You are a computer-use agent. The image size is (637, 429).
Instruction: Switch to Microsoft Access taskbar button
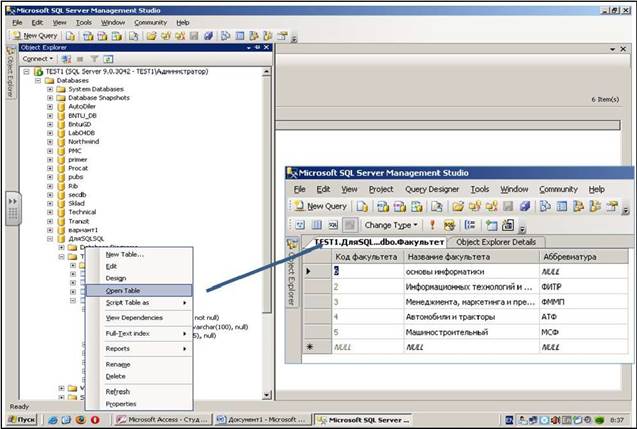[x=162, y=420]
